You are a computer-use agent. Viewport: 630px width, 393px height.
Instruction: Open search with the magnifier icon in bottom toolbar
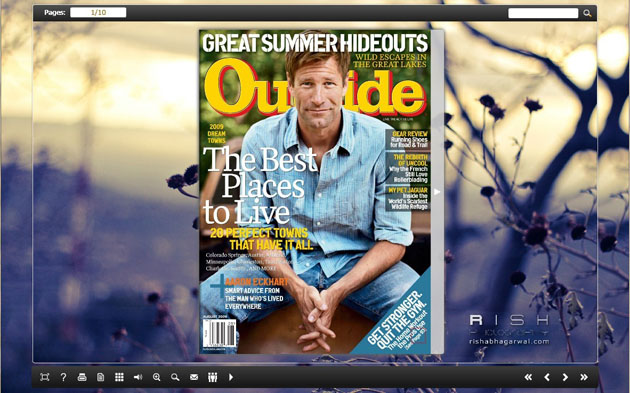(175, 377)
